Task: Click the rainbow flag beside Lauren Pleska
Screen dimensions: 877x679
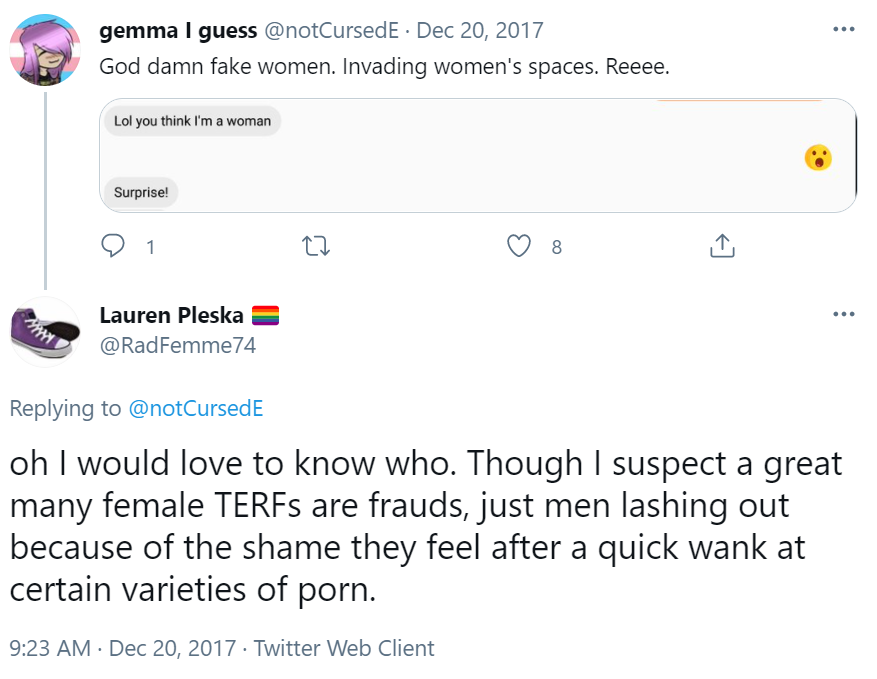Action: click(x=265, y=315)
